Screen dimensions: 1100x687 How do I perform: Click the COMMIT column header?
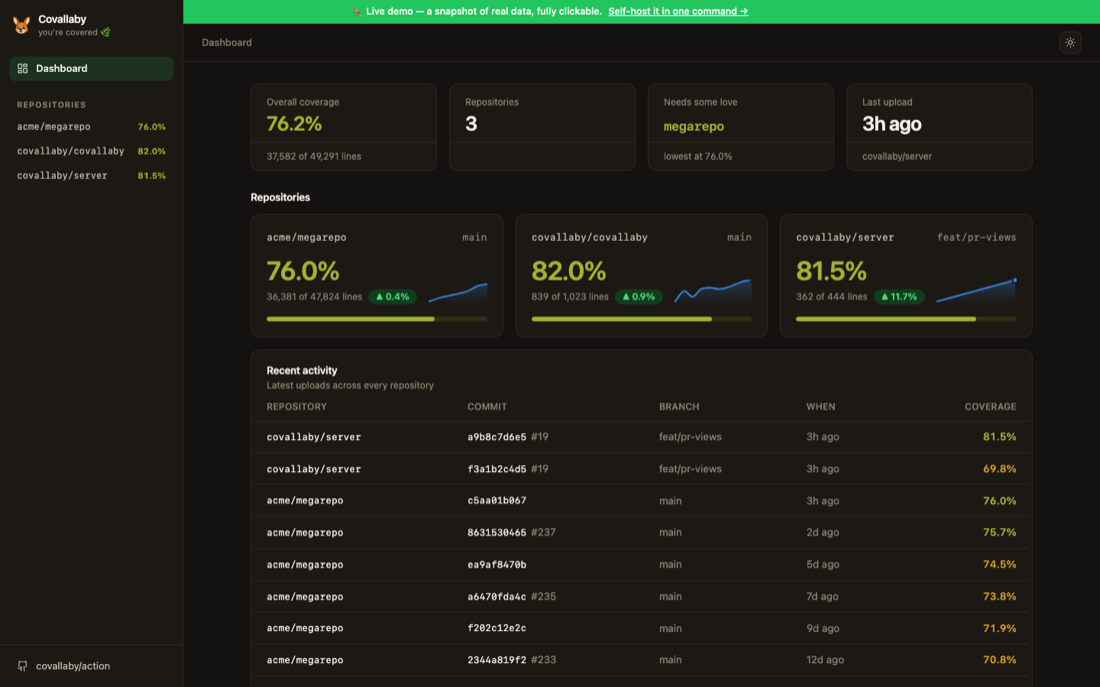point(487,407)
